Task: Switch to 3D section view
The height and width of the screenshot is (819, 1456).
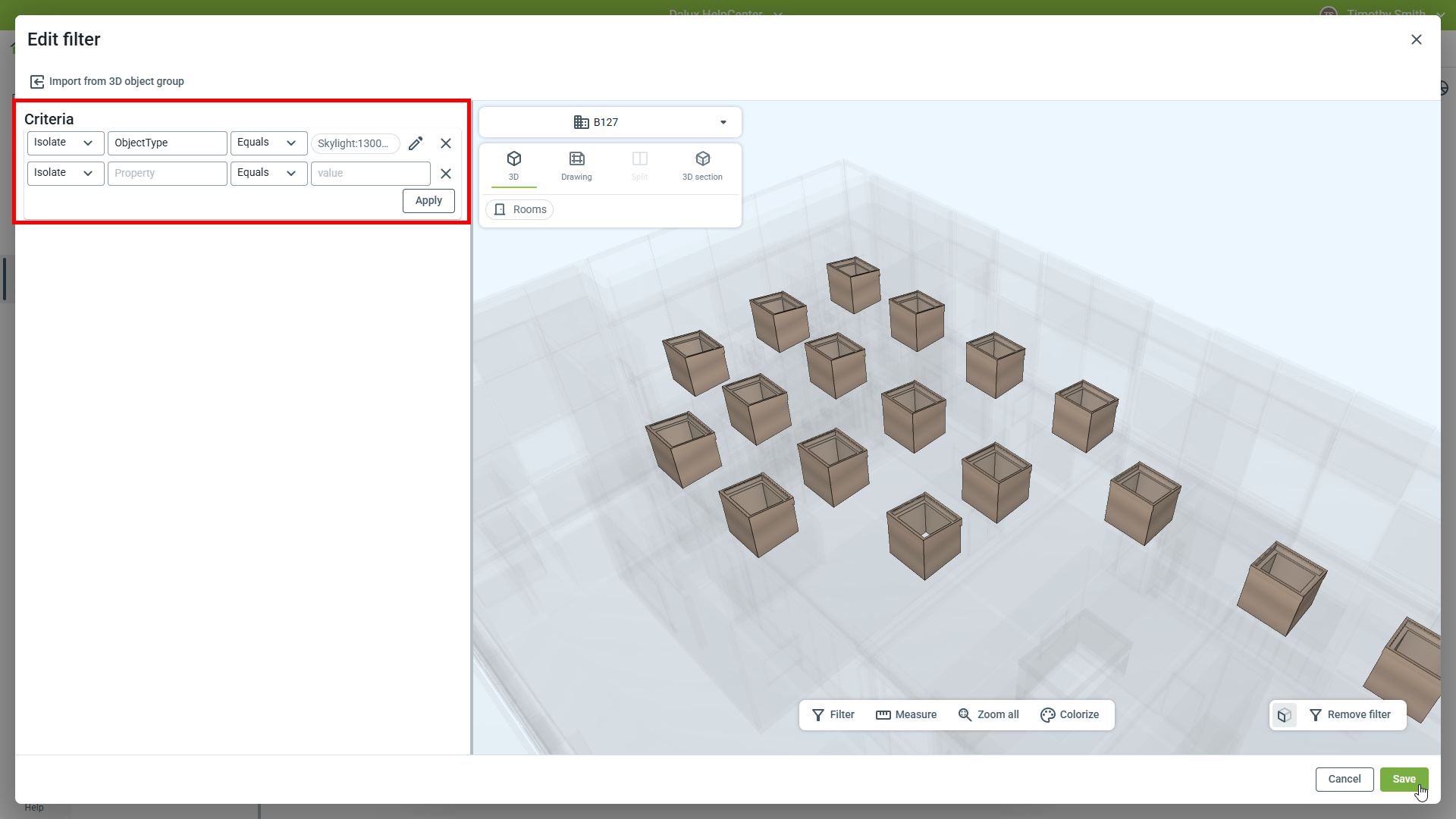Action: point(702,165)
